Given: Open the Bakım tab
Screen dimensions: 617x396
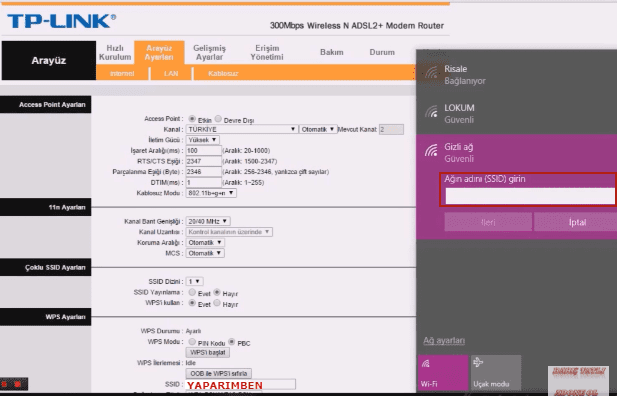Looking at the screenshot, I should (331, 52).
